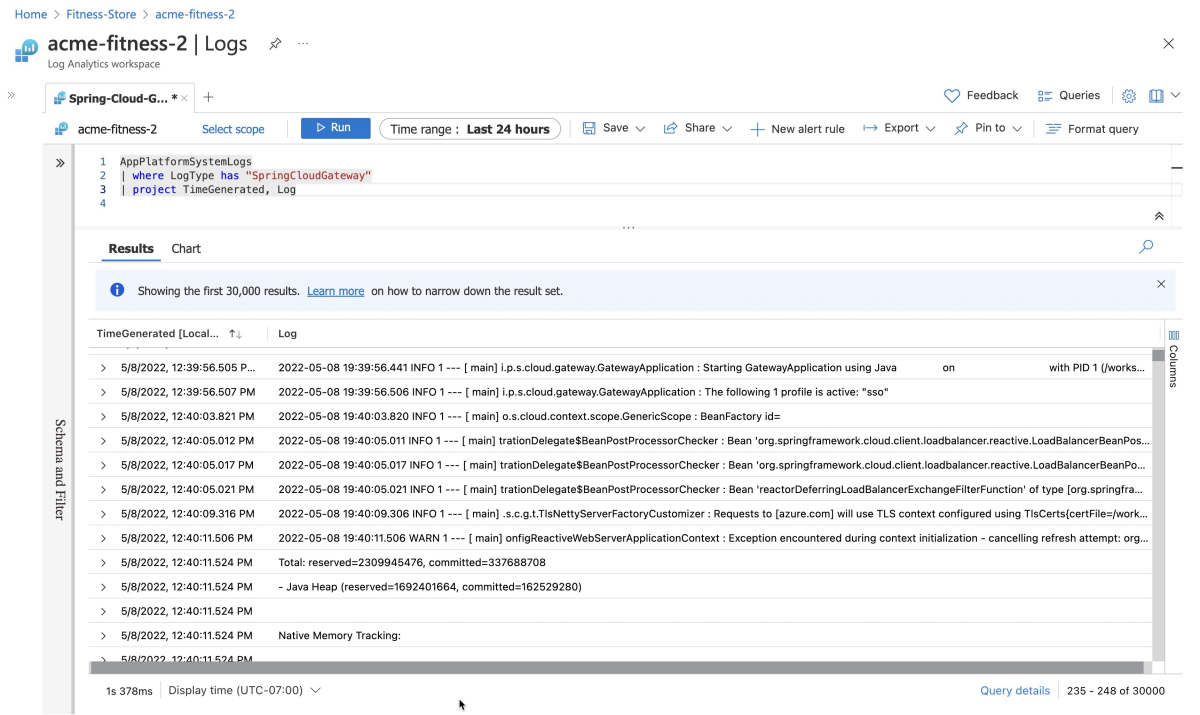Viewport: 1200px width, 715px height.
Task: Pin the acme-fitness-2 Logs page
Action: [275, 45]
